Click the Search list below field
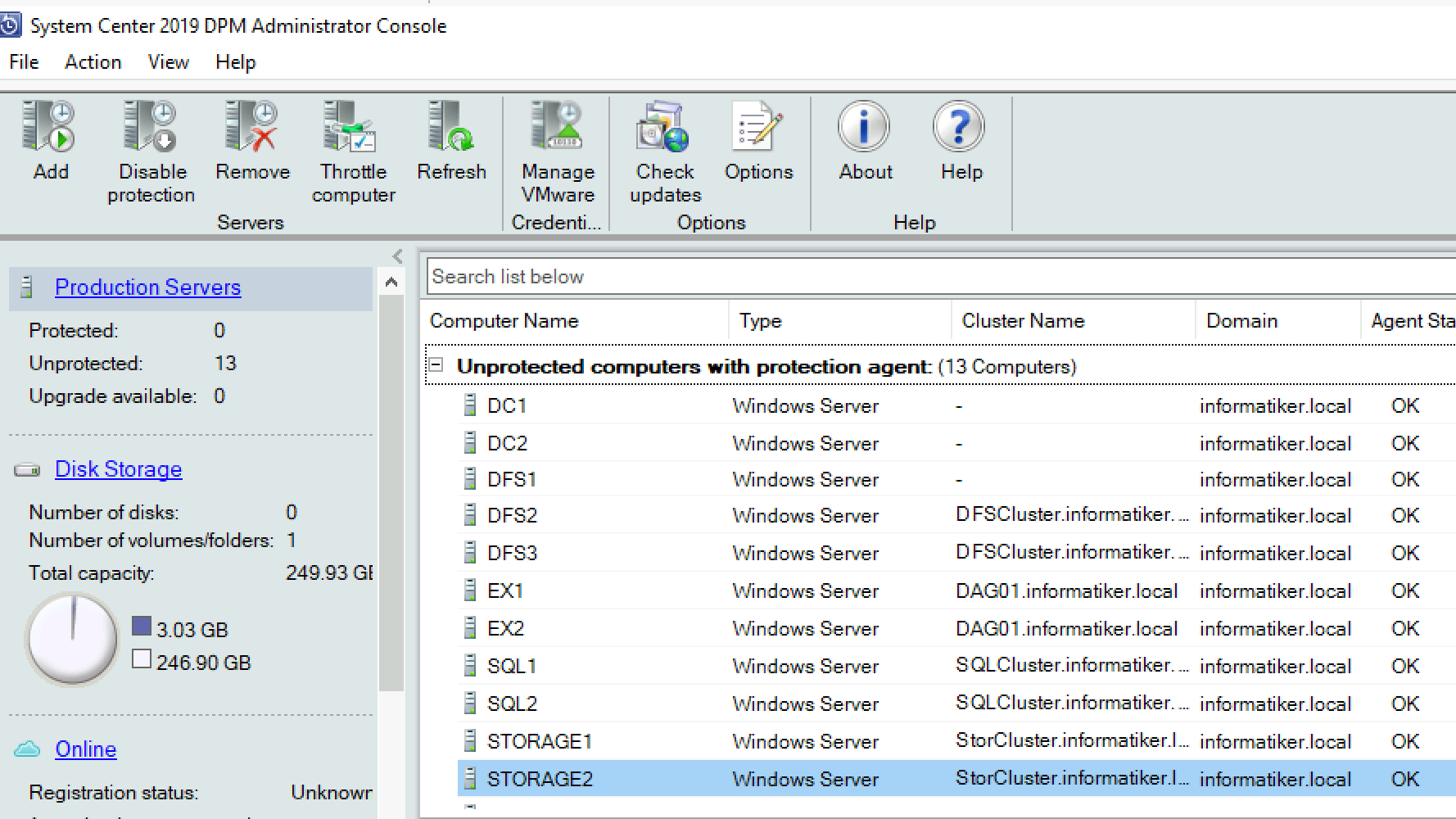The width and height of the screenshot is (1456, 819). click(942, 277)
